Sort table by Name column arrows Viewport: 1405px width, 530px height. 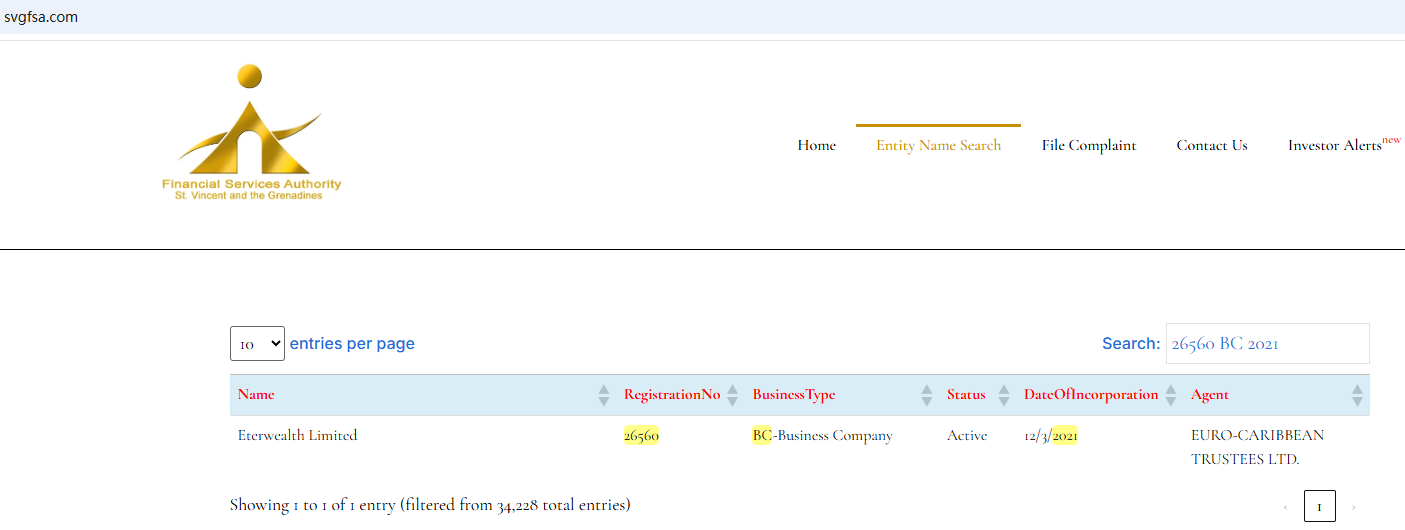(603, 395)
